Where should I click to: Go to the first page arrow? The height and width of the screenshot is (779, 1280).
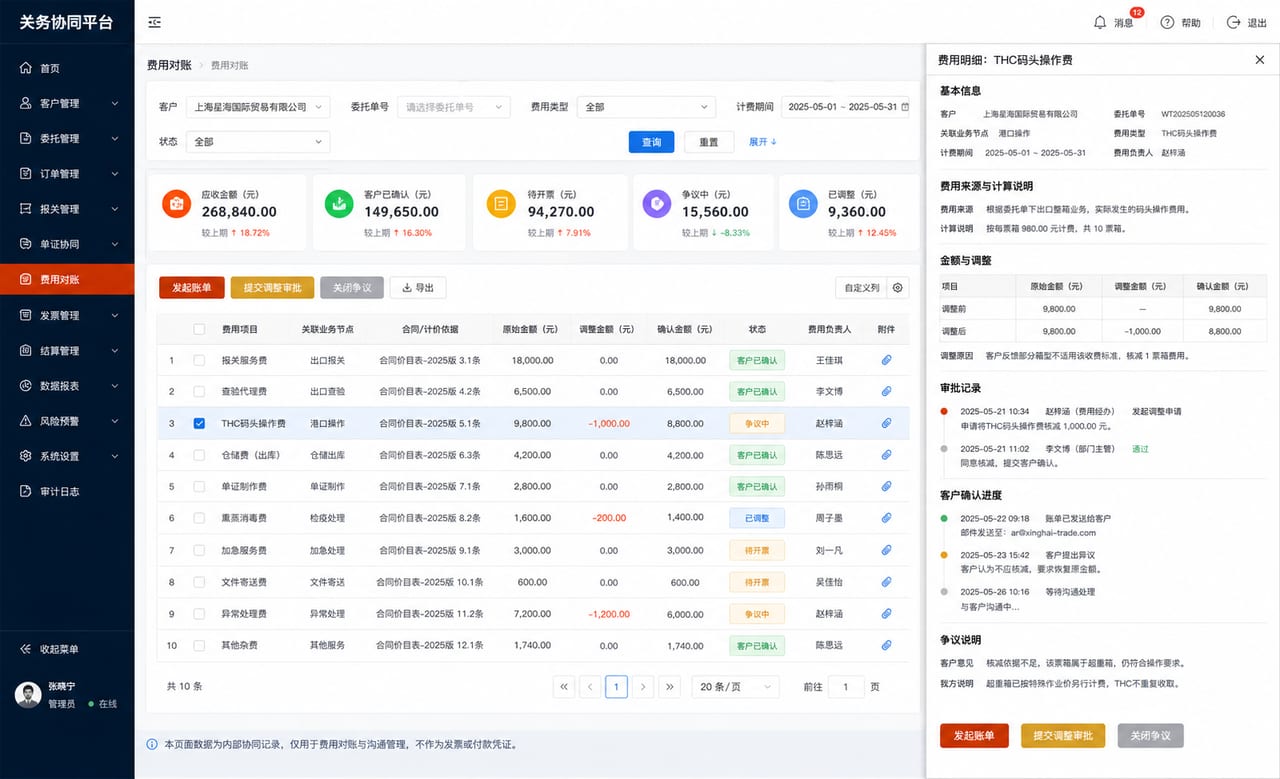564,686
